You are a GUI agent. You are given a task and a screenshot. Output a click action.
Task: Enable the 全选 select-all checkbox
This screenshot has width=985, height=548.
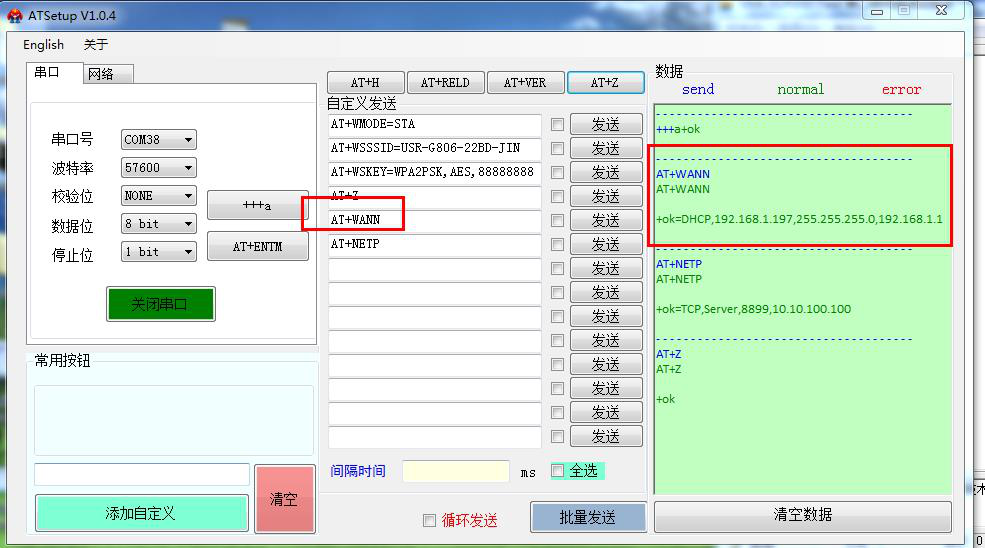558,471
